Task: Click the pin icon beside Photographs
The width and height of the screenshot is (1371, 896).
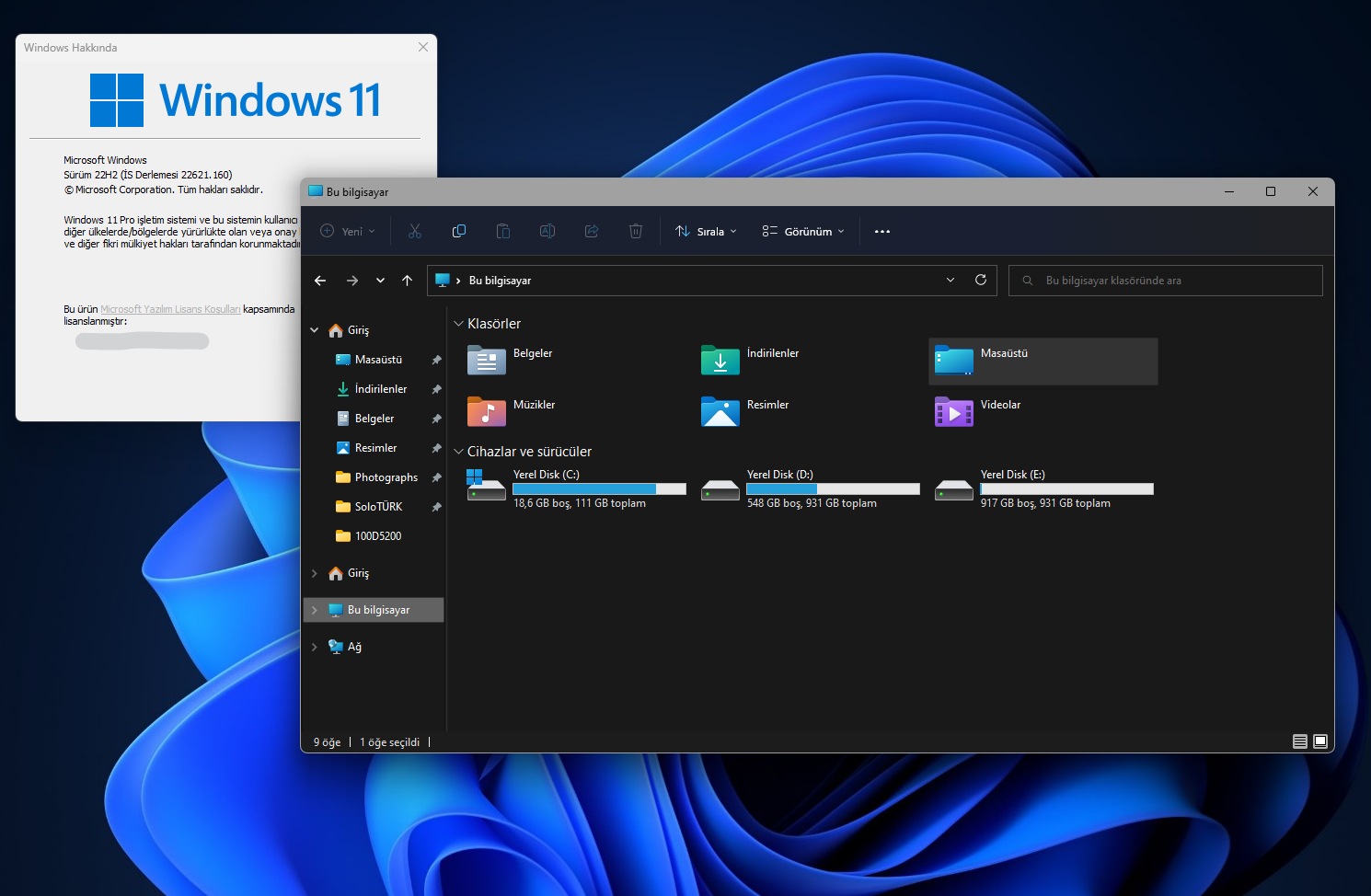Action: 436,477
